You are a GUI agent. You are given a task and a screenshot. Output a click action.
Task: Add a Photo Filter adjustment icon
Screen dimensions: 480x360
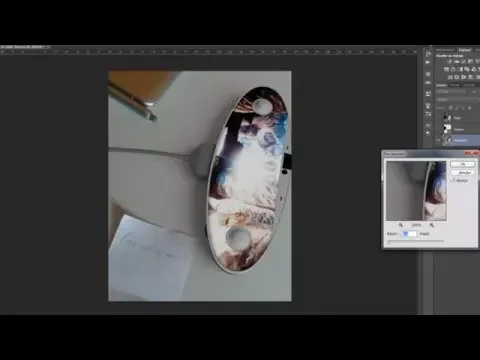point(467,69)
